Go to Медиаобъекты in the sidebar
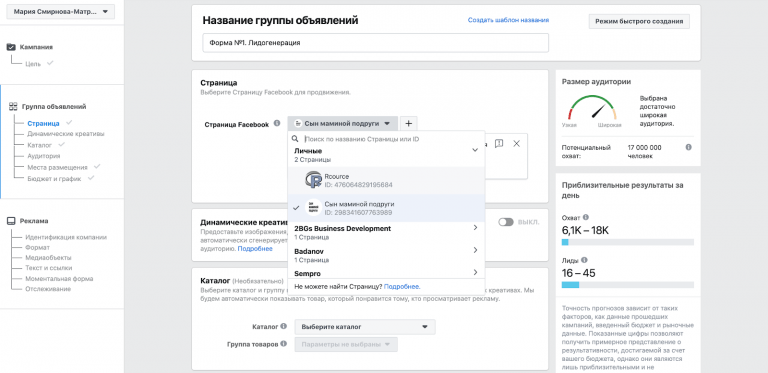The height and width of the screenshot is (373, 768). (x=48, y=257)
